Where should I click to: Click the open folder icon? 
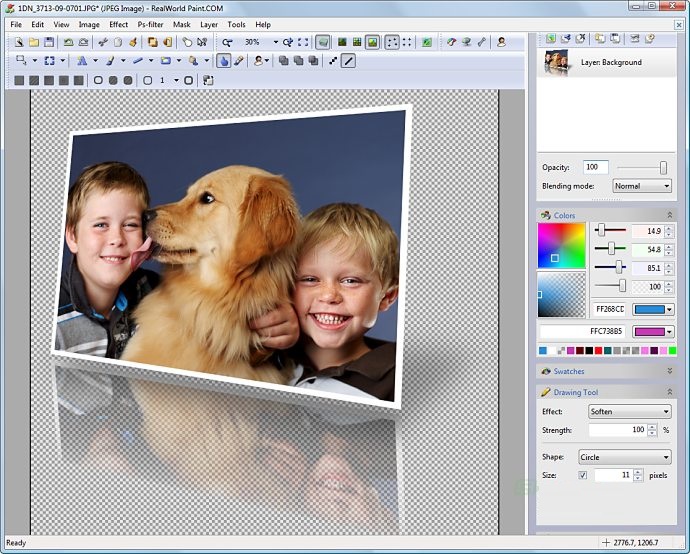pyautogui.click(x=34, y=43)
